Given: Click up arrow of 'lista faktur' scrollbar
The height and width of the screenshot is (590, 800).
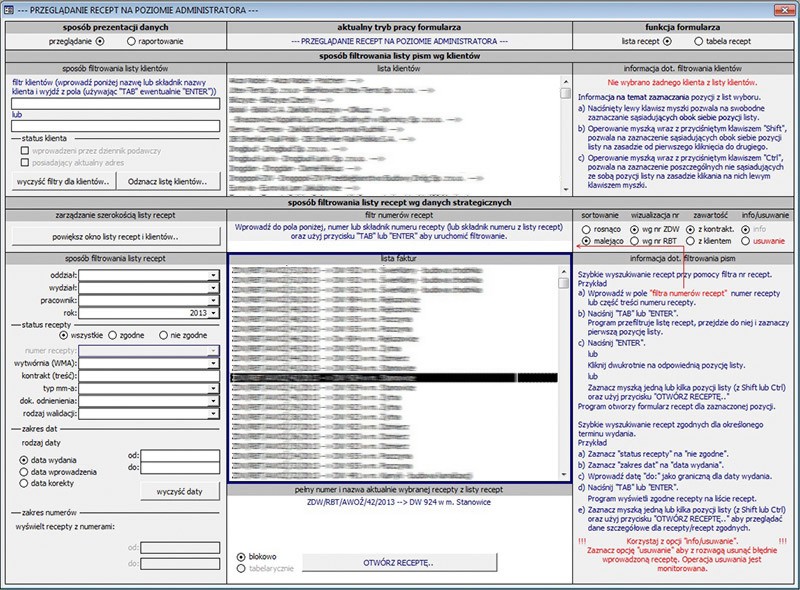Looking at the screenshot, I should coord(564,272).
